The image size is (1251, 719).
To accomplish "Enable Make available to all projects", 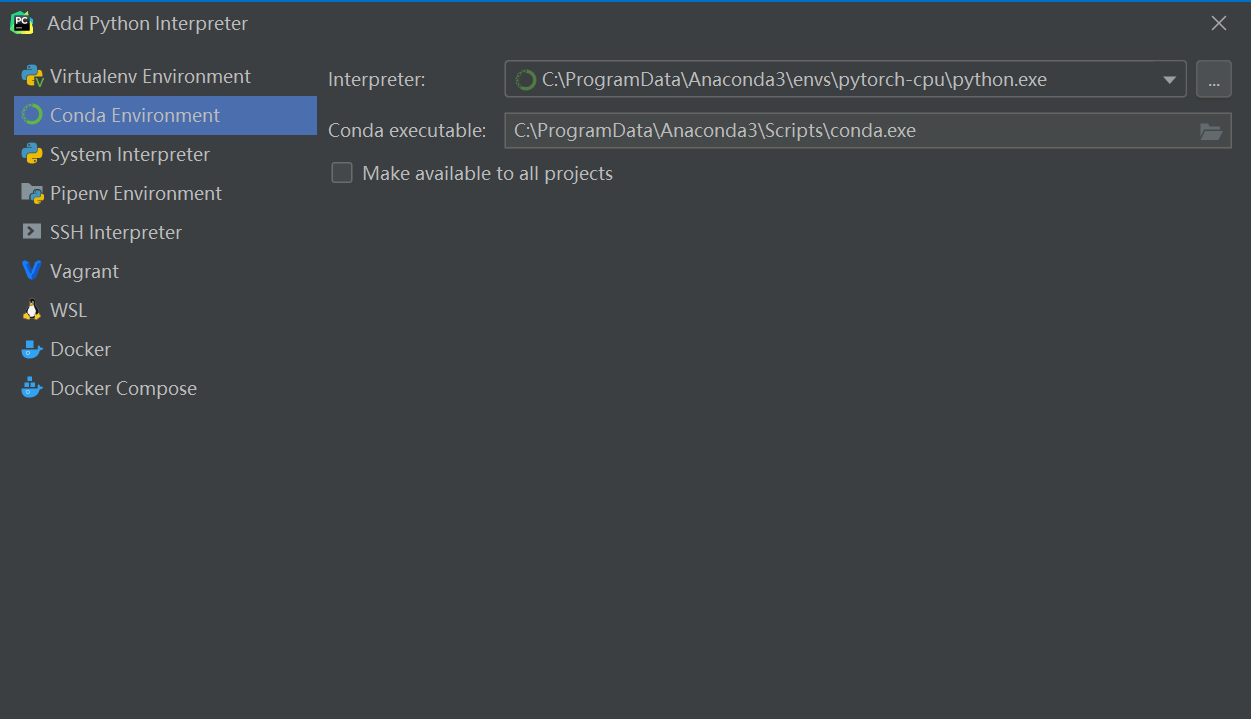I will [342, 173].
